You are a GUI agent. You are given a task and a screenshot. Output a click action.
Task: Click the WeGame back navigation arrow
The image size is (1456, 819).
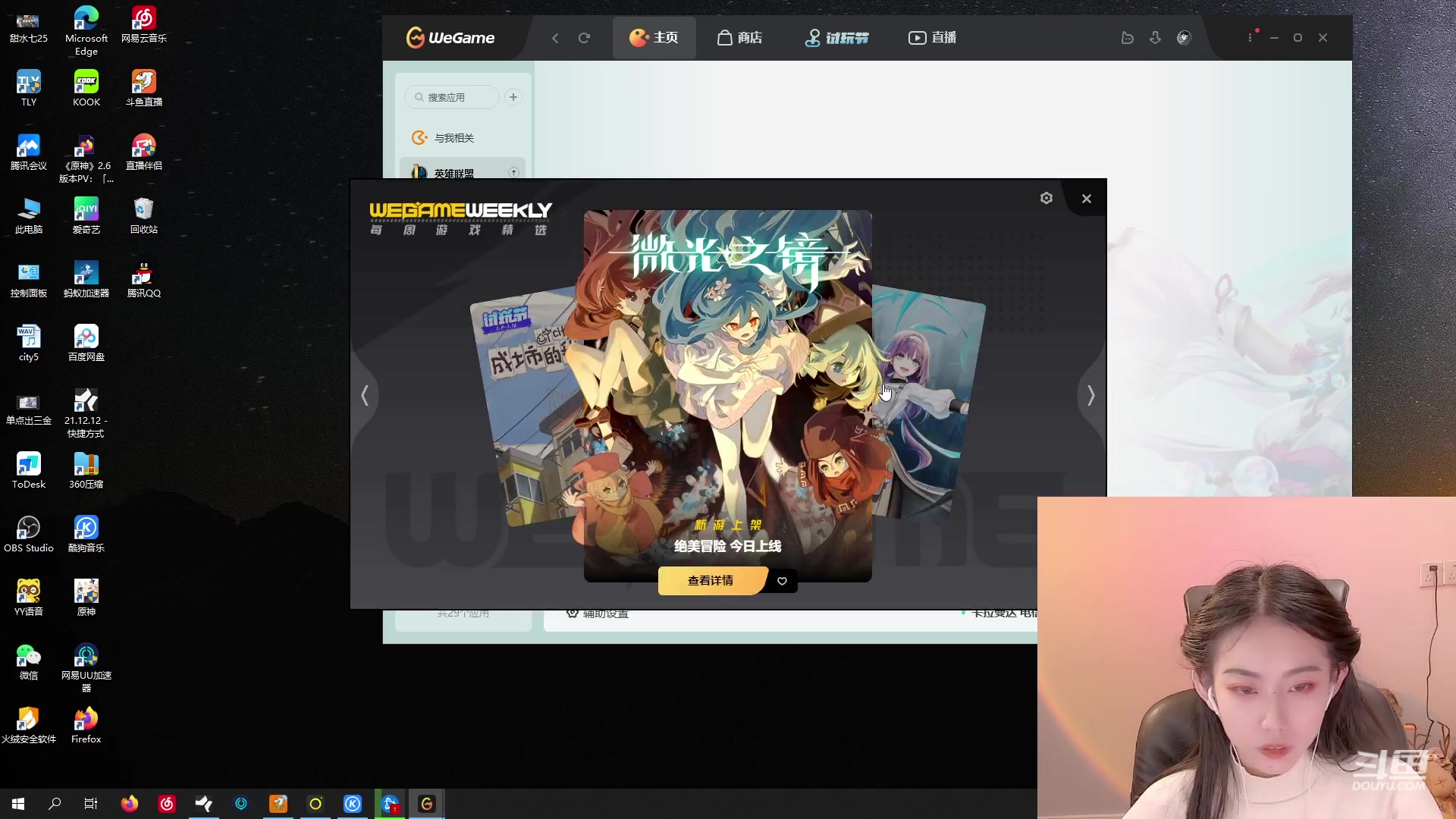click(555, 38)
